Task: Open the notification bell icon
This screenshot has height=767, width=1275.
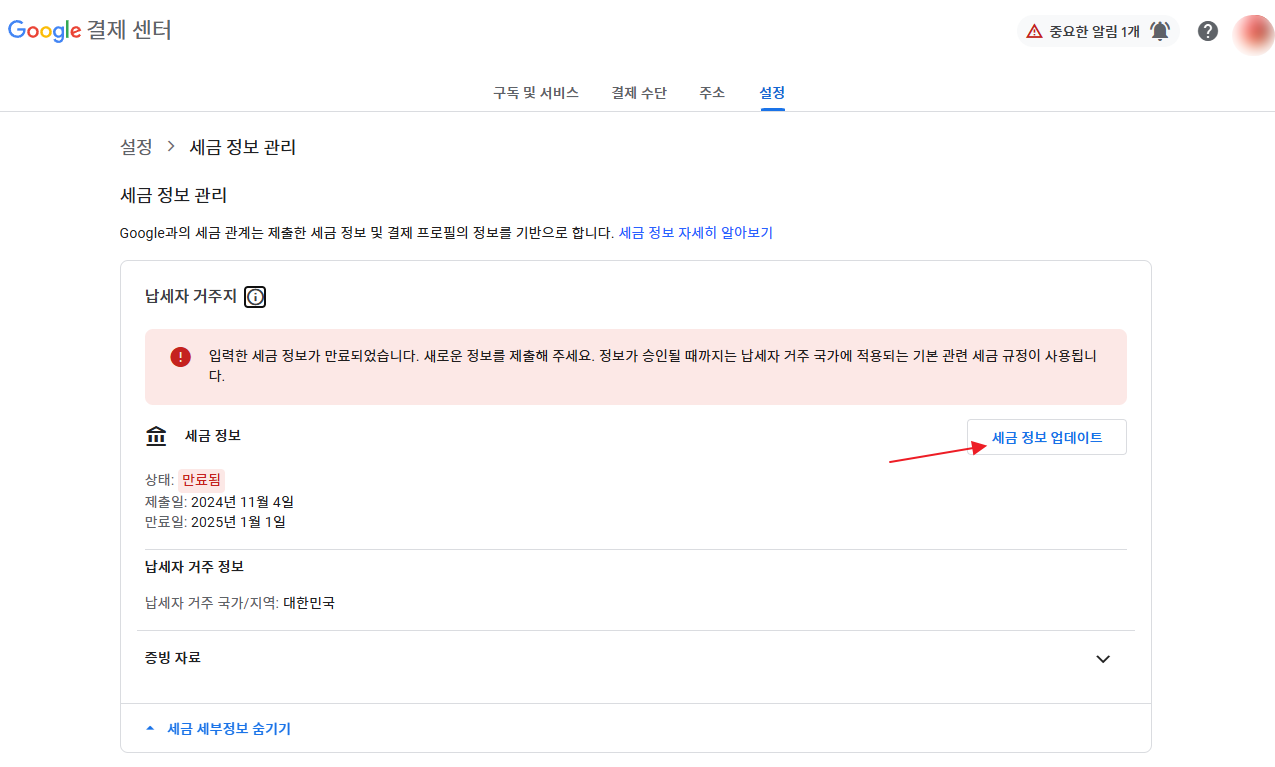Action: click(1160, 31)
